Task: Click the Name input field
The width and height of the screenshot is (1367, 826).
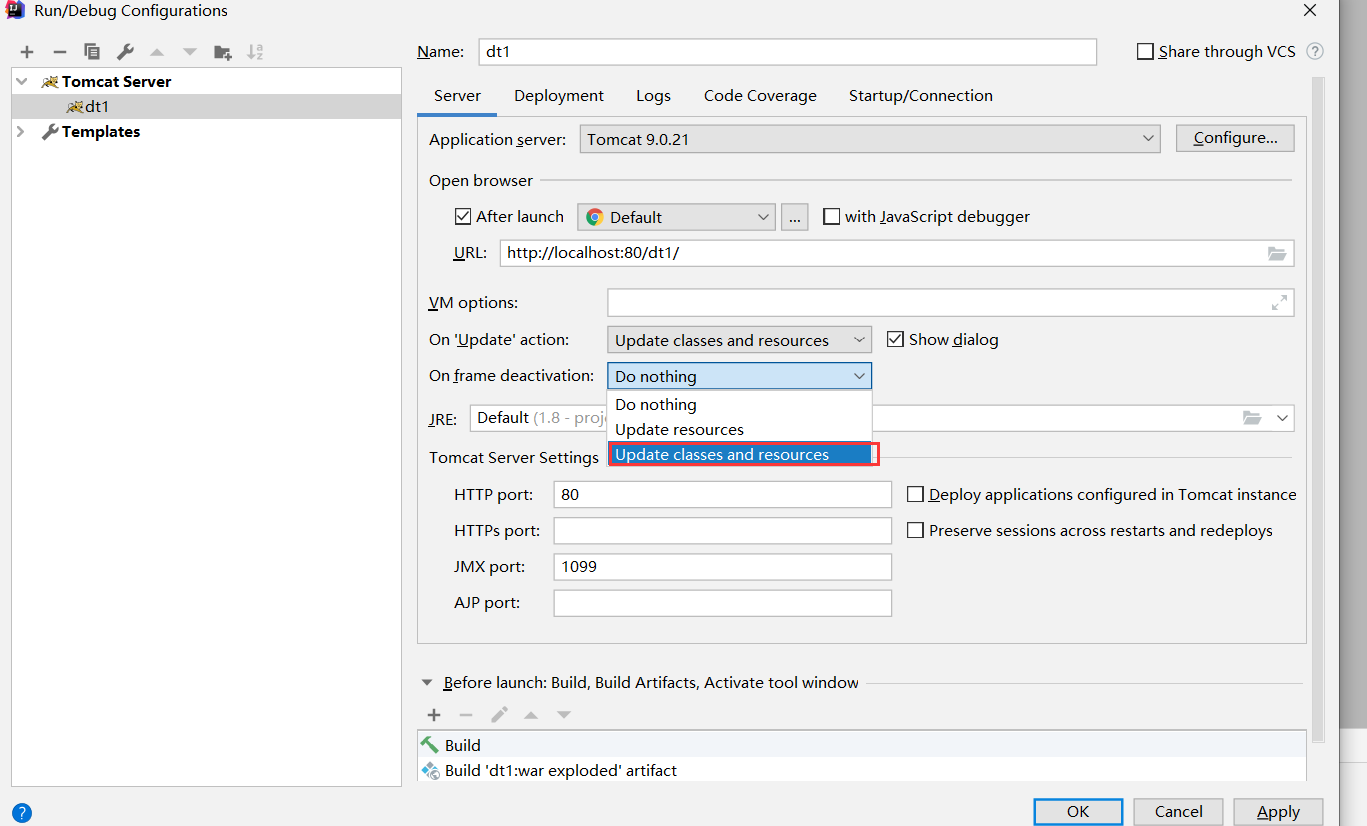Action: [x=788, y=52]
